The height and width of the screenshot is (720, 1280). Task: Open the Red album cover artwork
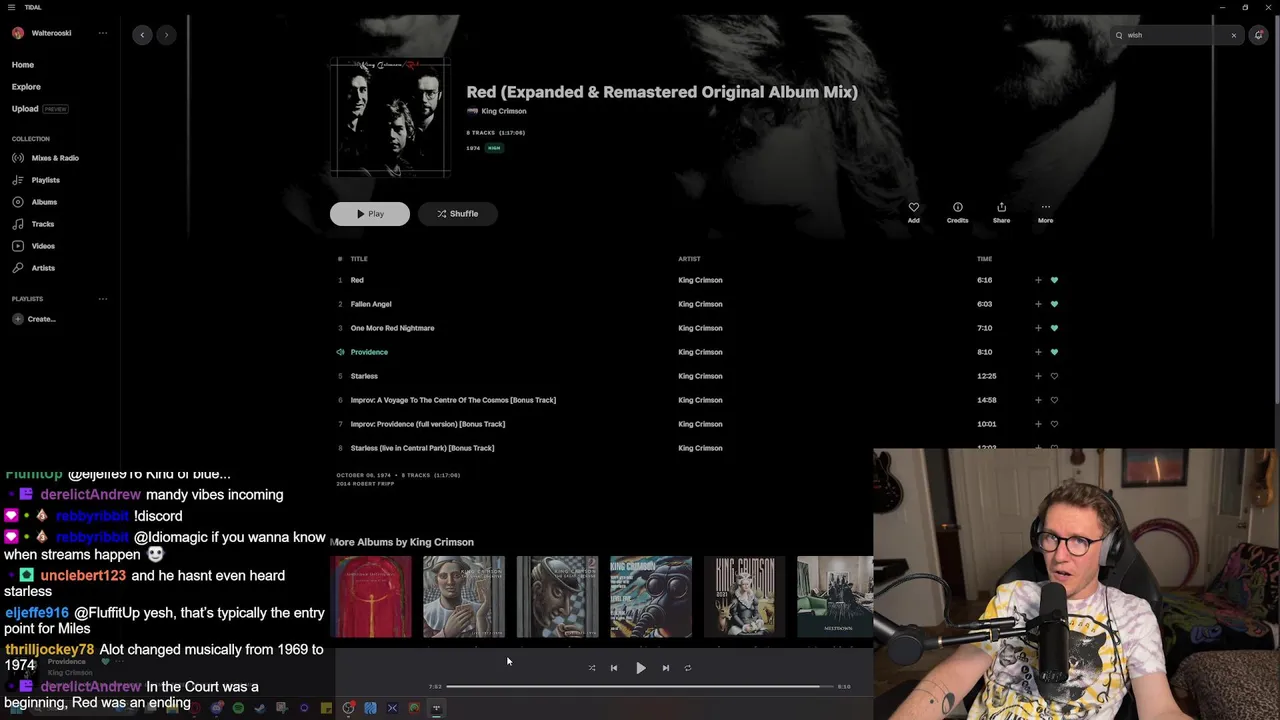[x=390, y=117]
